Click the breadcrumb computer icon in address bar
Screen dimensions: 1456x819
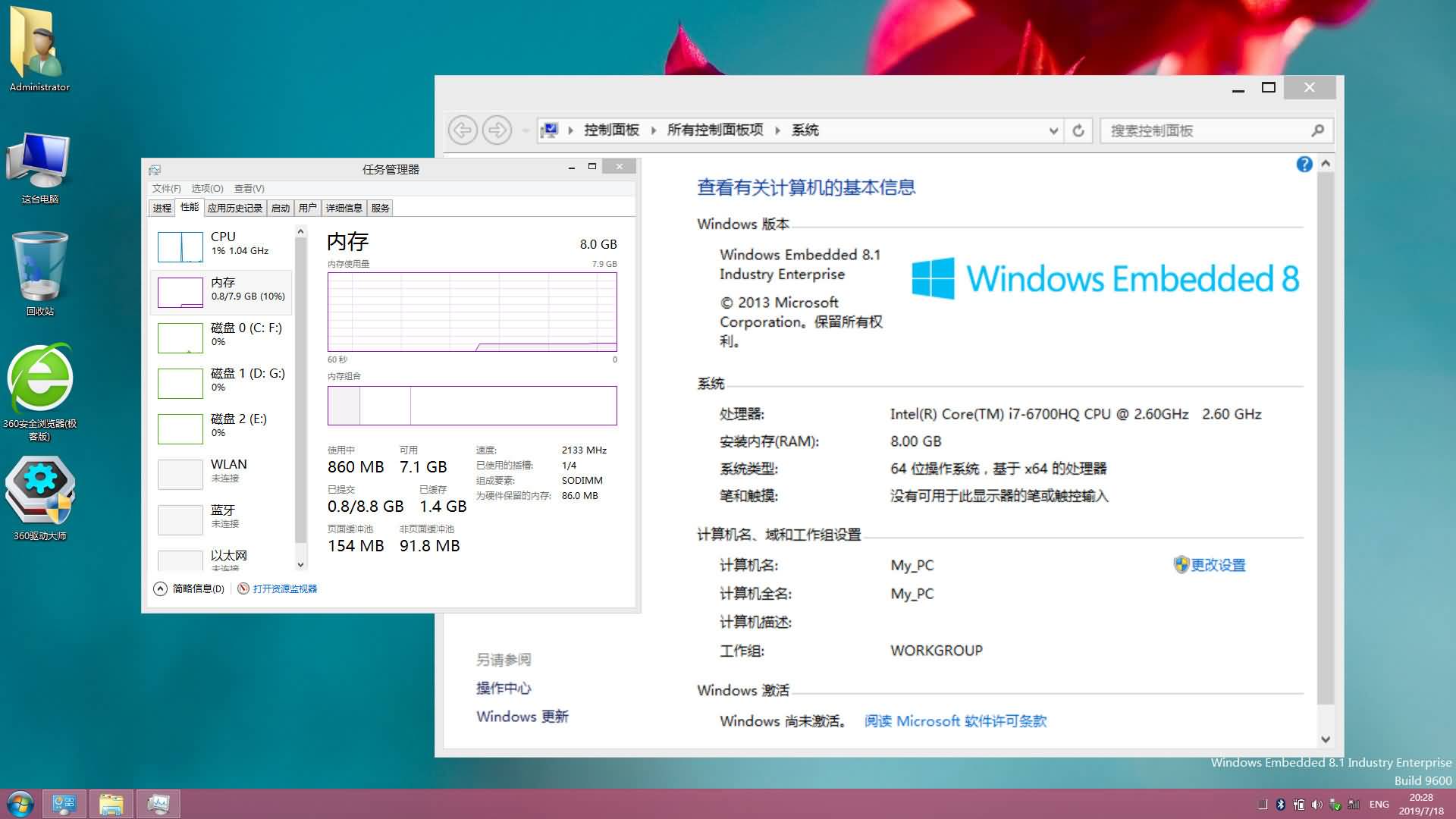click(551, 130)
